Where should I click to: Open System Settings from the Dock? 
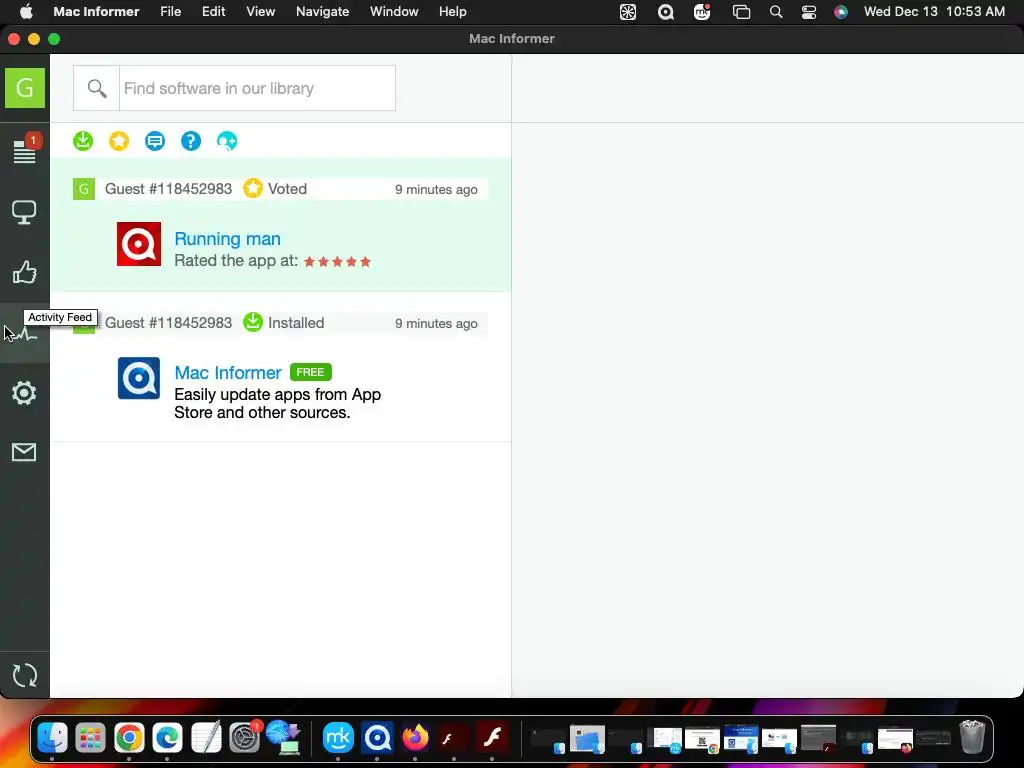244,738
